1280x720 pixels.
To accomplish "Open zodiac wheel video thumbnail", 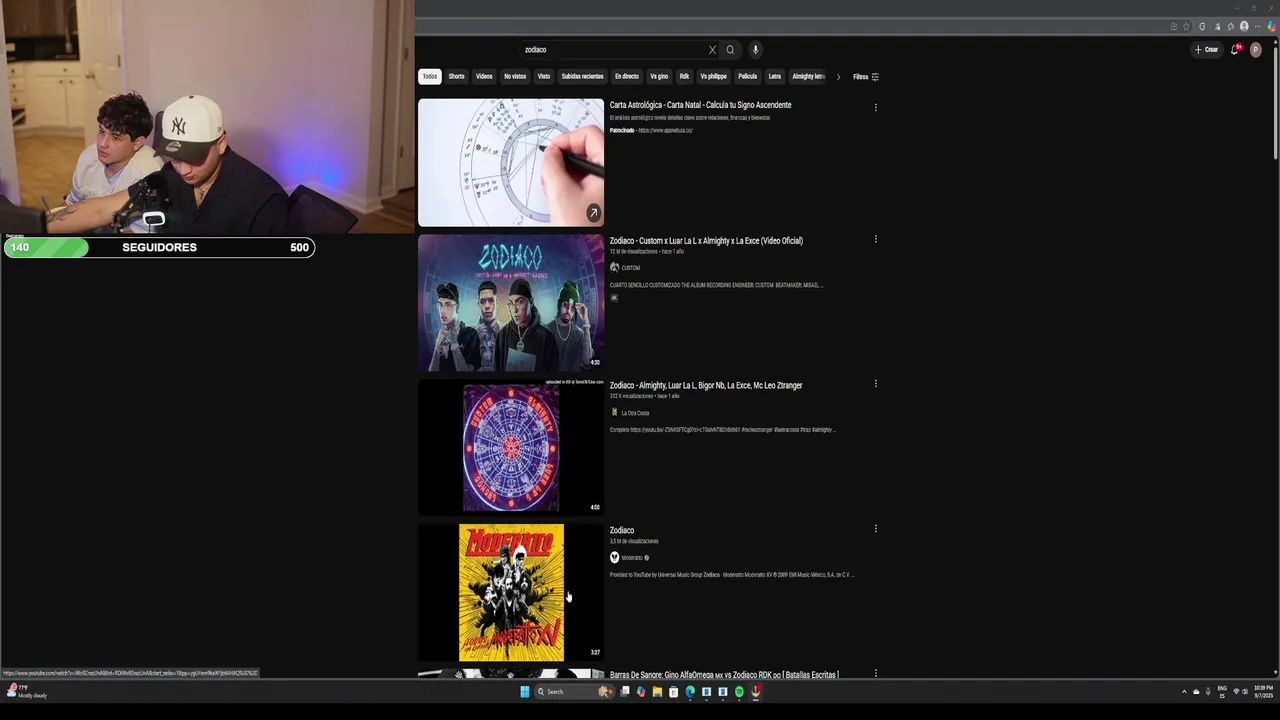I will [511, 448].
